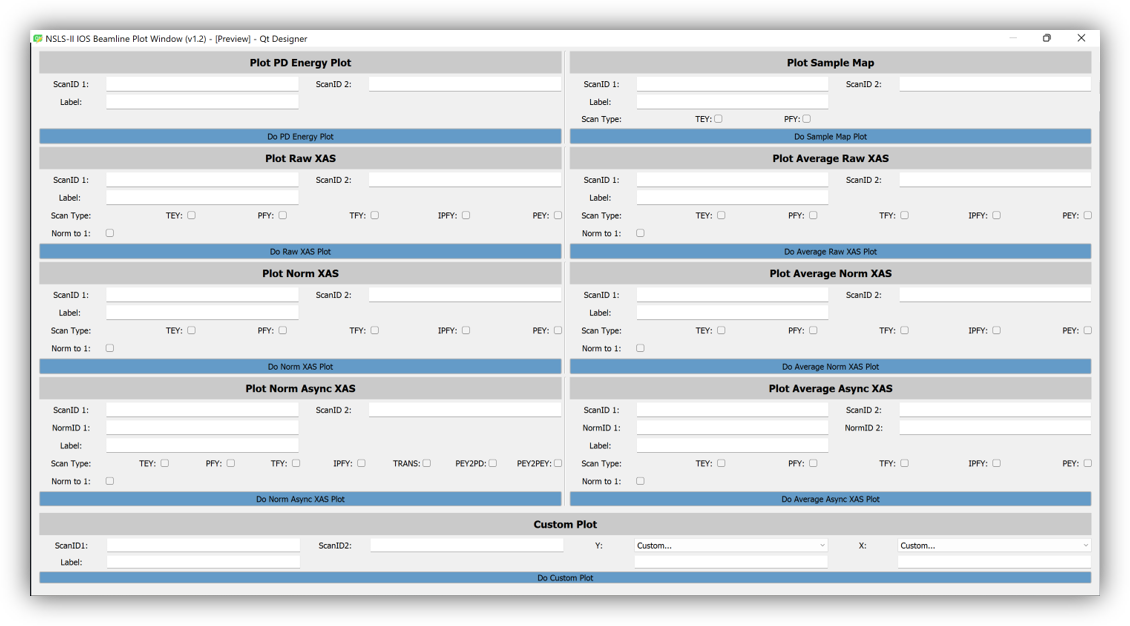1130x626 pixels.
Task: Select the ScanID1 field in Custom Plot
Action: [203, 546]
